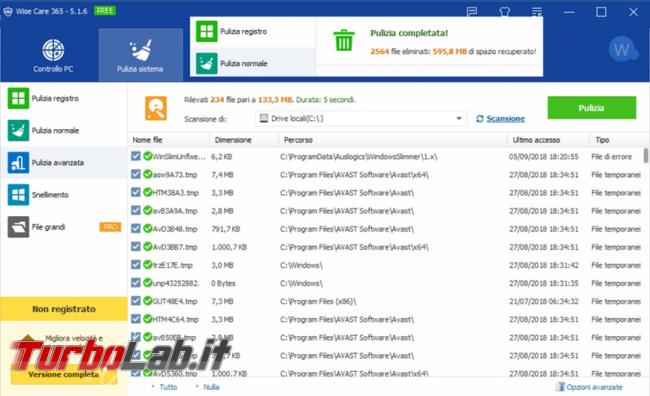The width and height of the screenshot is (650, 396).
Task: Select the 791,7 KB size cell
Action: click(x=226, y=229)
